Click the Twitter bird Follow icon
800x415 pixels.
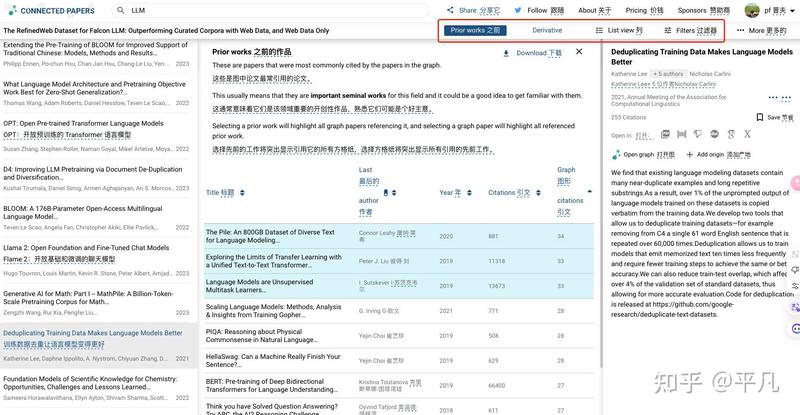tap(518, 10)
